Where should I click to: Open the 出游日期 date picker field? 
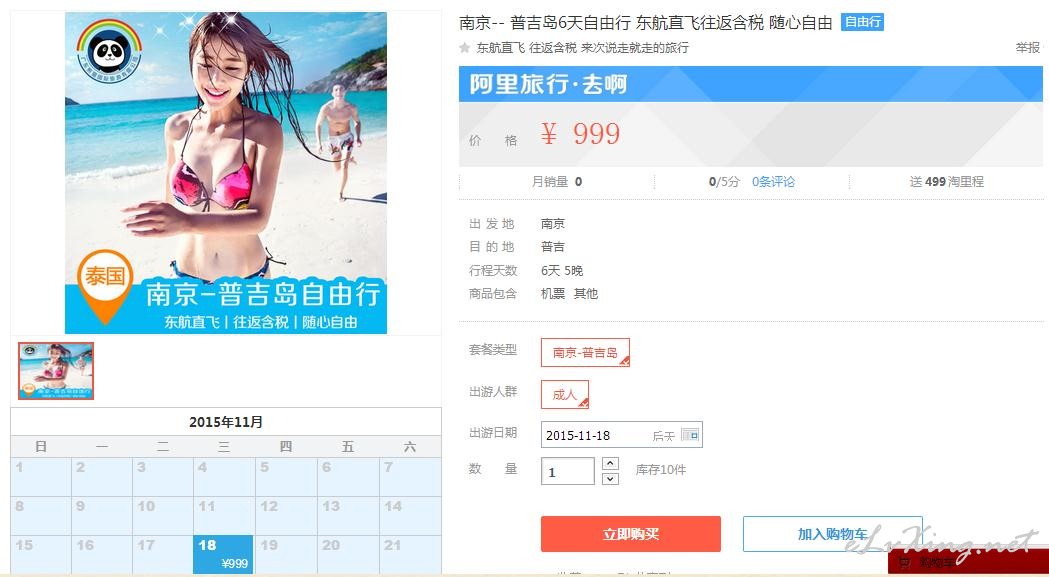pos(622,435)
